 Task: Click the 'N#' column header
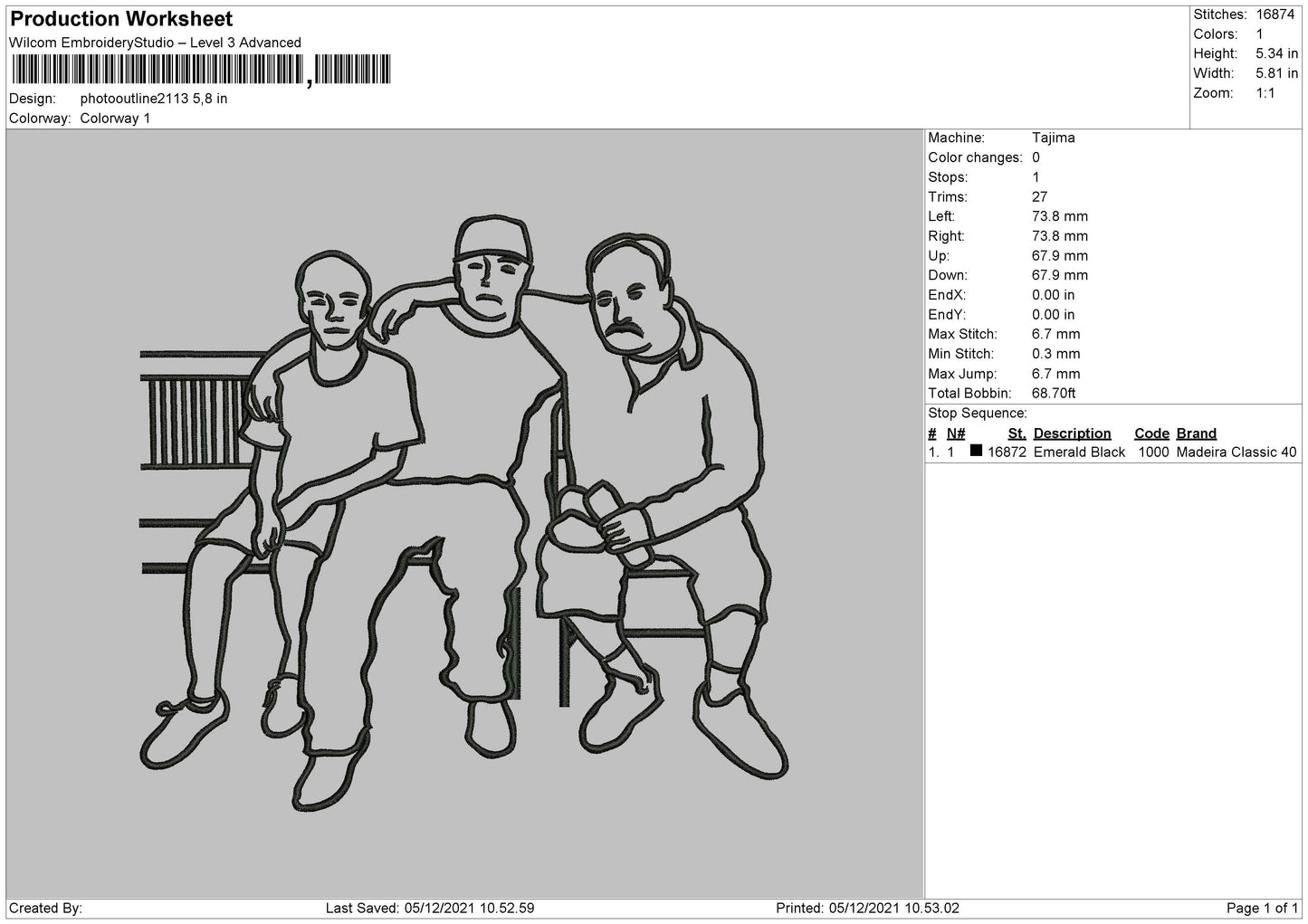[x=956, y=433]
